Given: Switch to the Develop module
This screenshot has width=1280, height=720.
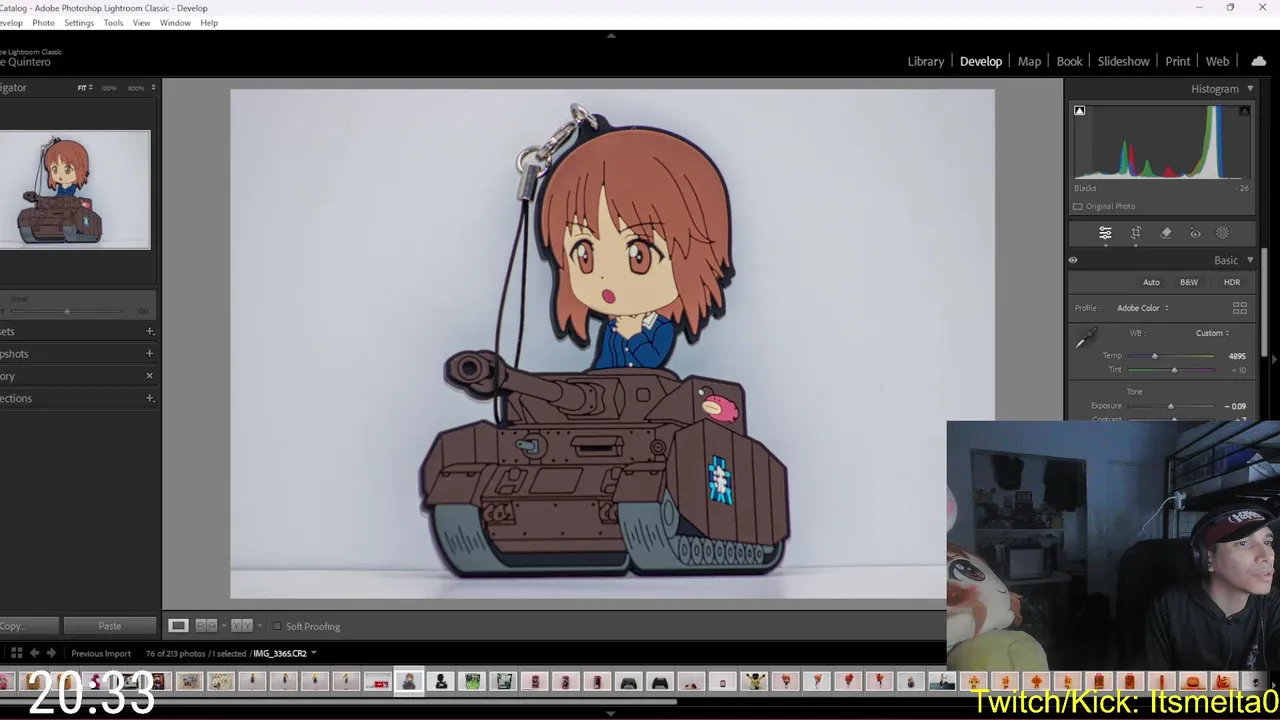Looking at the screenshot, I should point(981,61).
